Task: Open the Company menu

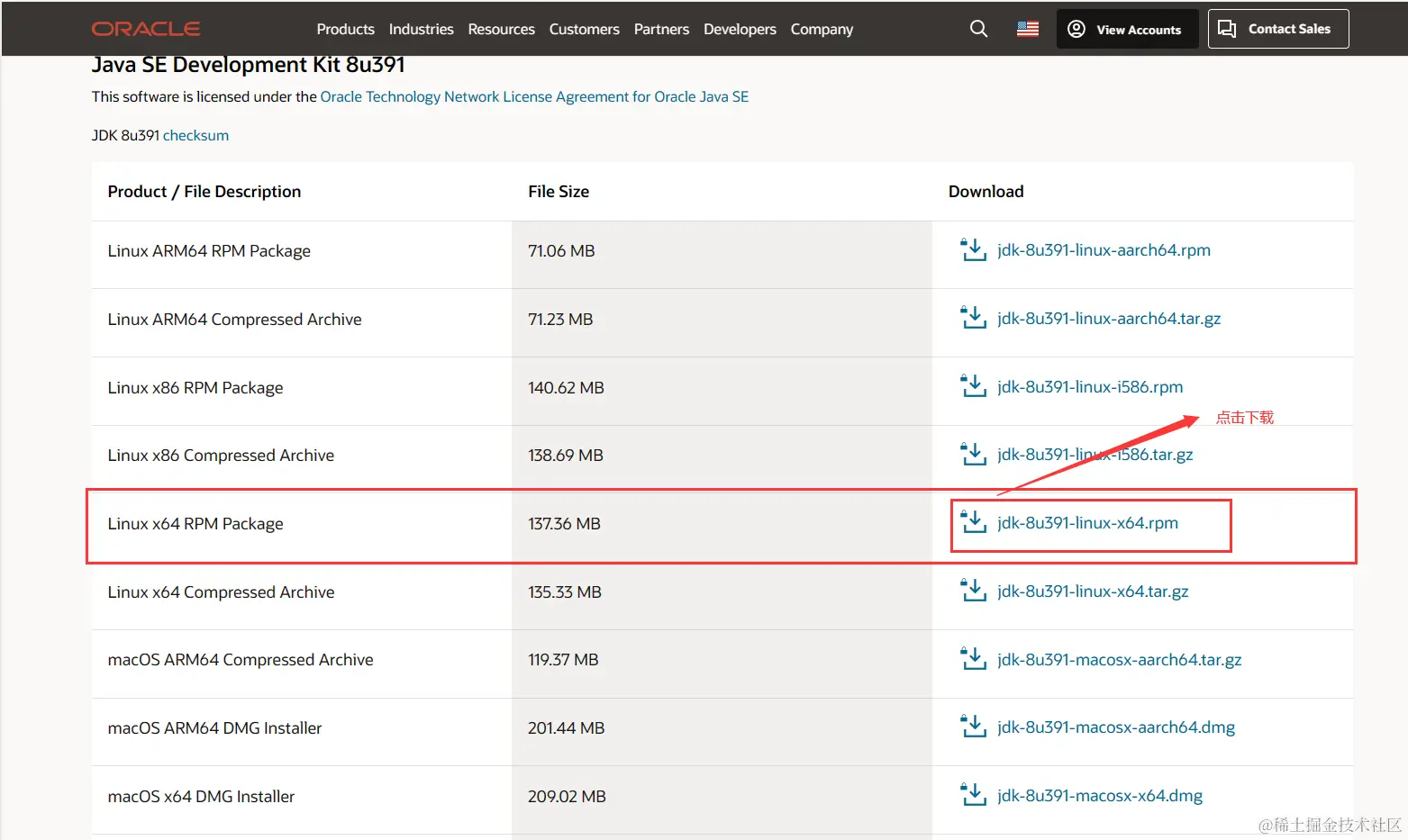Action: pyautogui.click(x=822, y=29)
